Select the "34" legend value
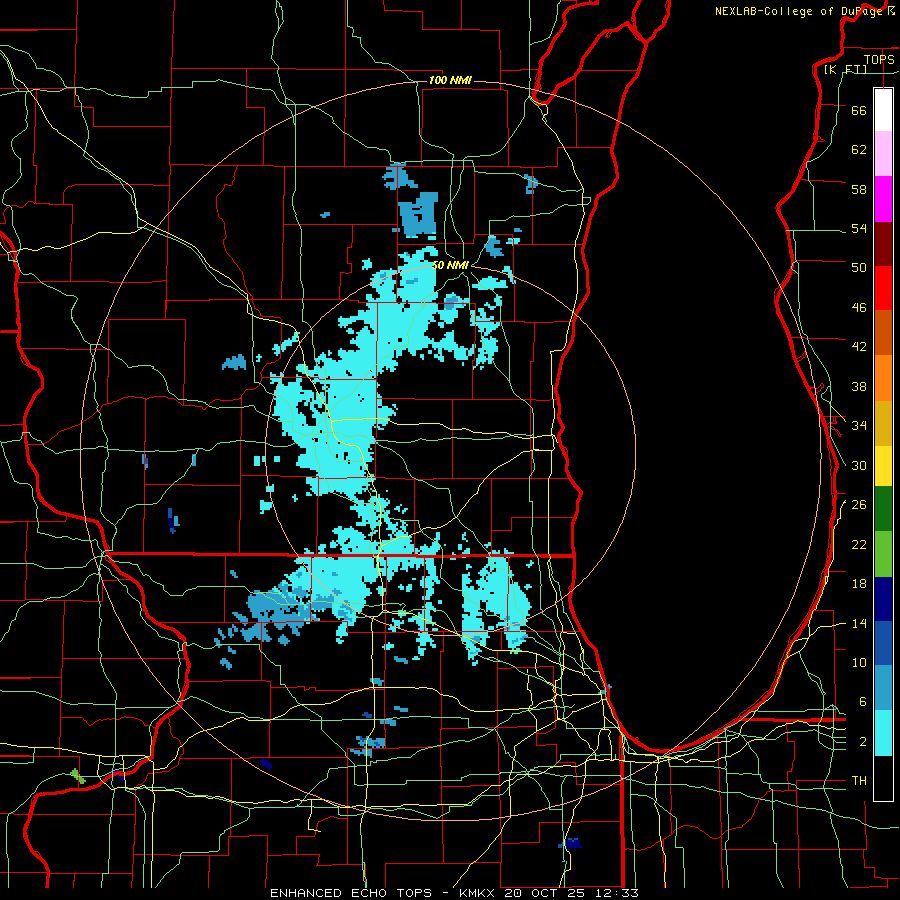900x900 pixels. (x=859, y=426)
